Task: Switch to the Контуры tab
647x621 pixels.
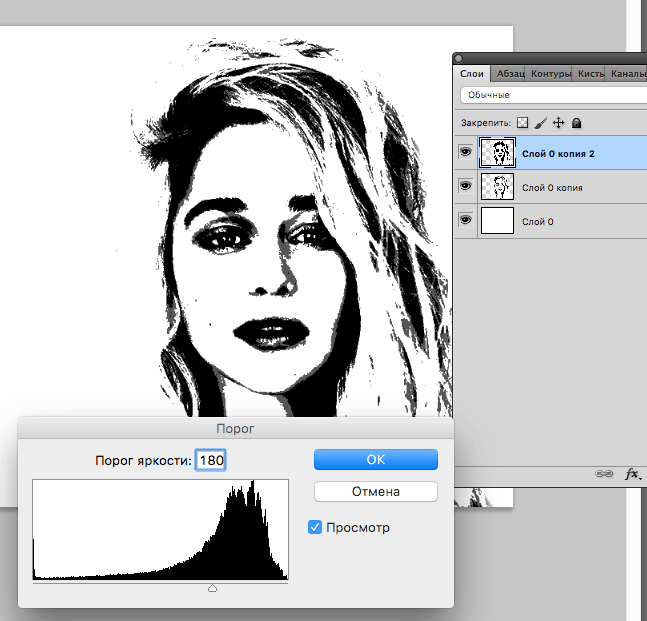Action: 551,74
